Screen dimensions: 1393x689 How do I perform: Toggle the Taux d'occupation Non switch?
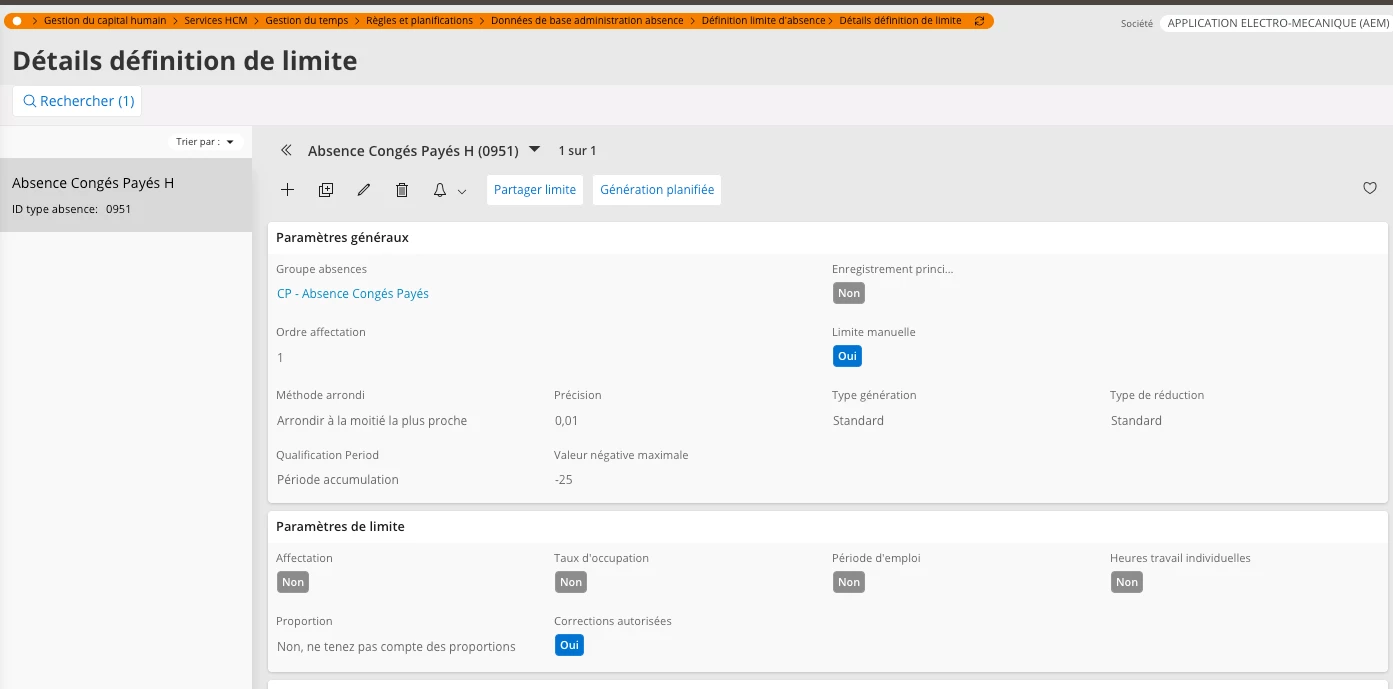point(571,582)
